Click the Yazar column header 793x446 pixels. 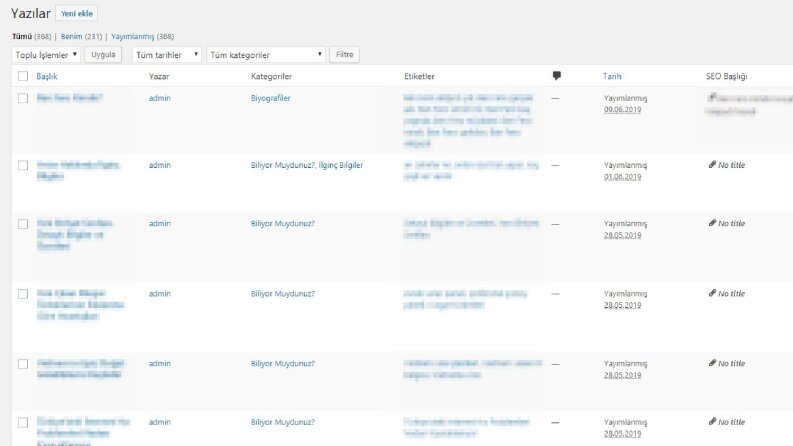point(159,76)
